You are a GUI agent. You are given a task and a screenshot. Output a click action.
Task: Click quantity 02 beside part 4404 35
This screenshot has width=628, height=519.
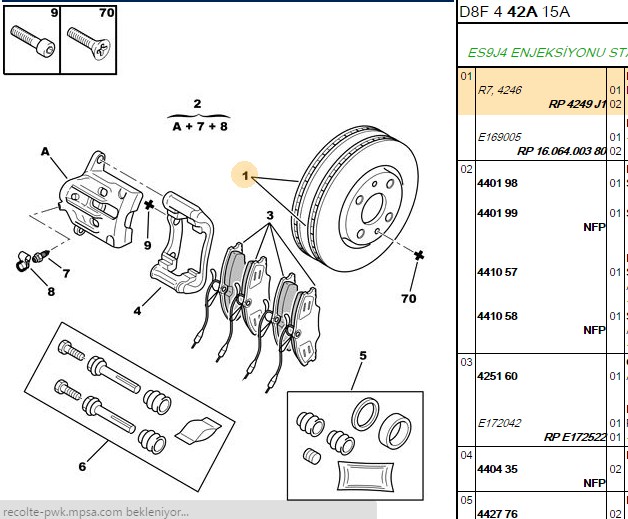pos(615,469)
